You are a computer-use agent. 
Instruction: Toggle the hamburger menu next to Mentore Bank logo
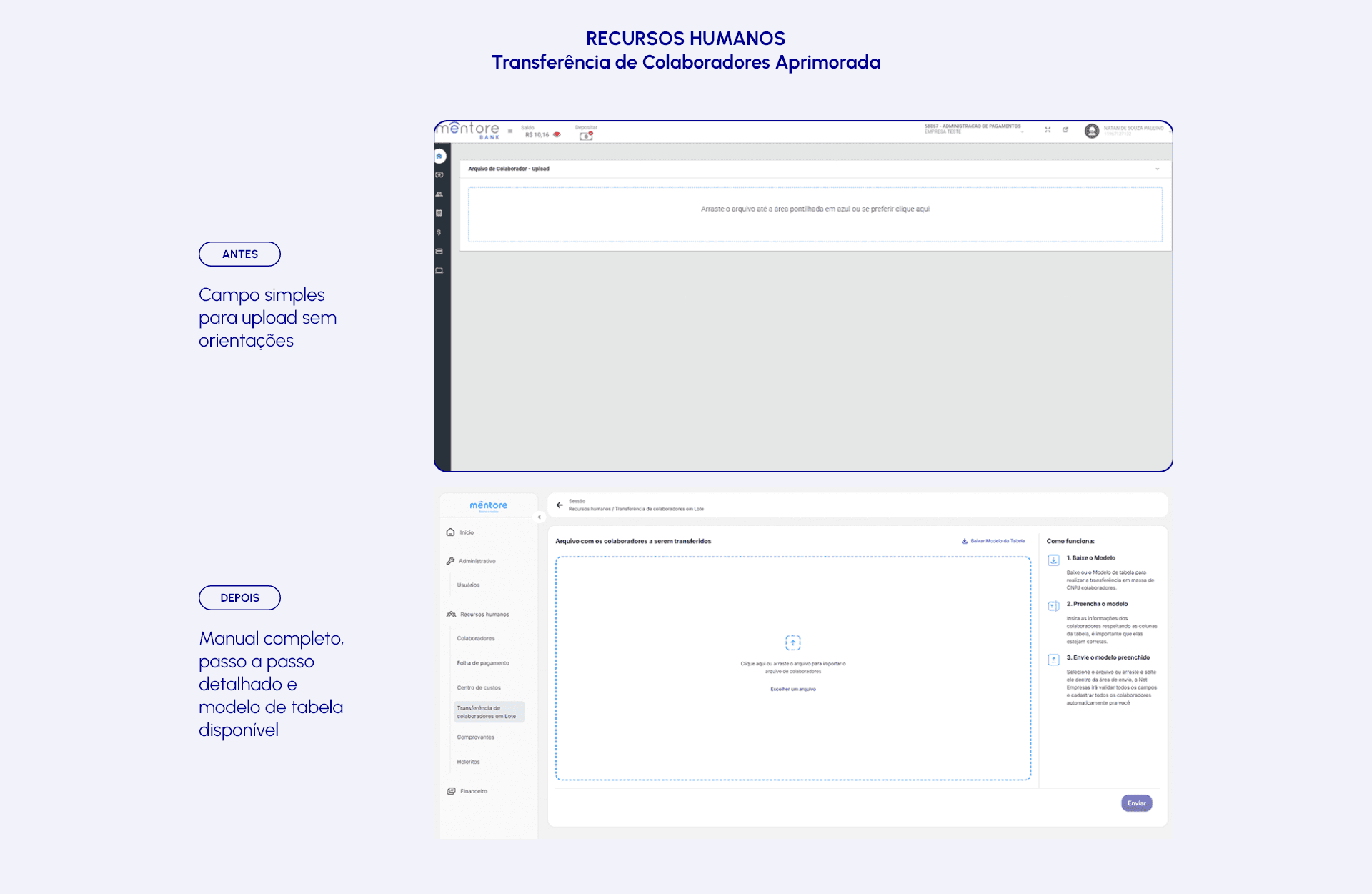click(x=510, y=131)
